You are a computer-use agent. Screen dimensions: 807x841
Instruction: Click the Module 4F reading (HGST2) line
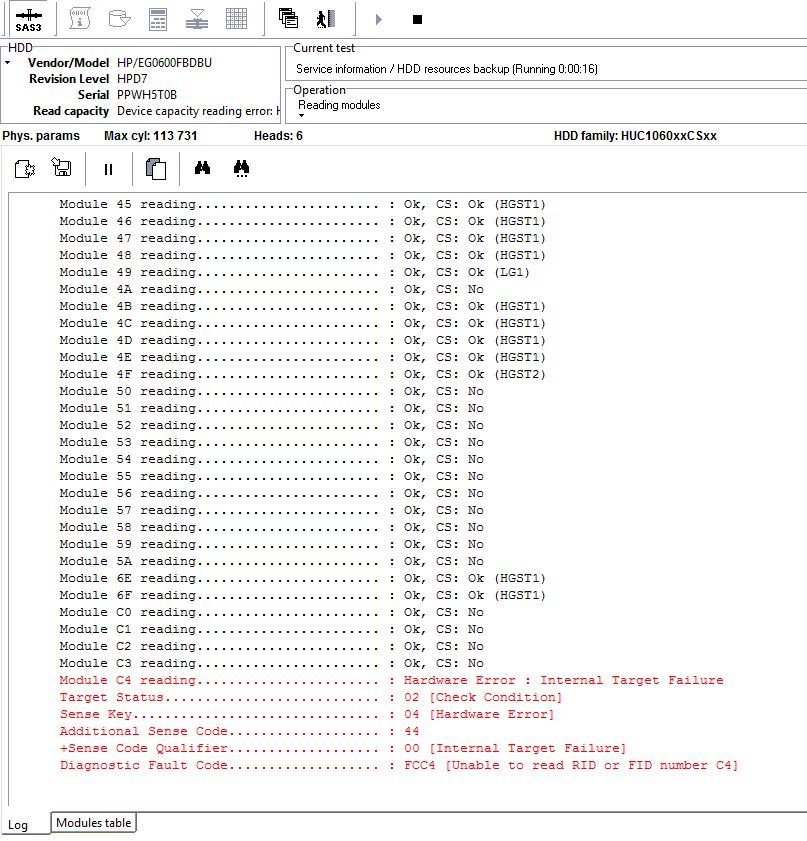[302, 374]
